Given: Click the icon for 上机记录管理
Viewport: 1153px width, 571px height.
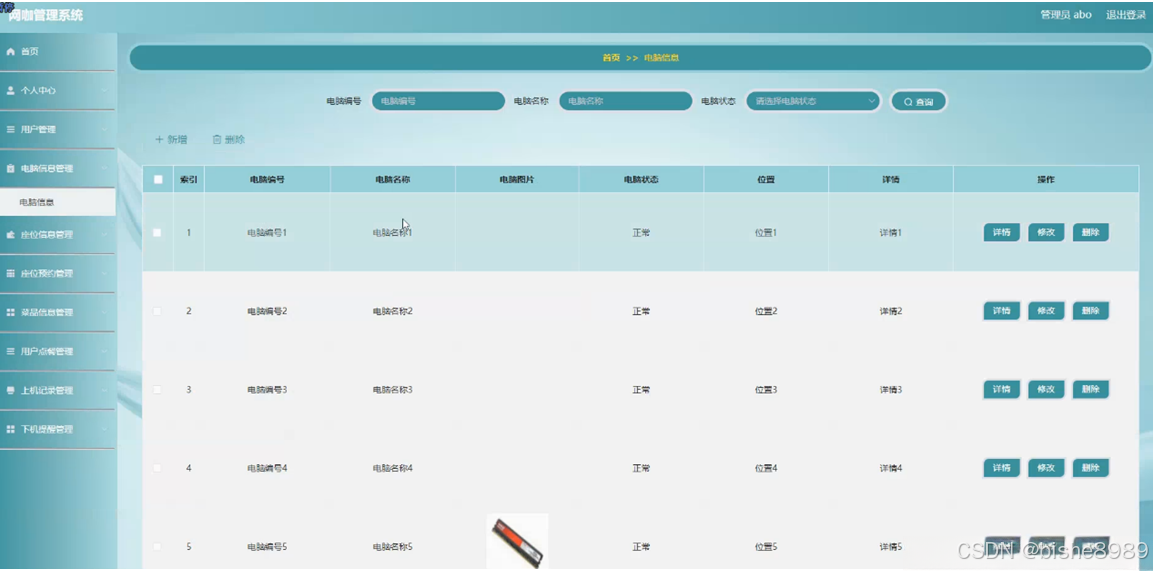Looking at the screenshot, I should coord(10,390).
